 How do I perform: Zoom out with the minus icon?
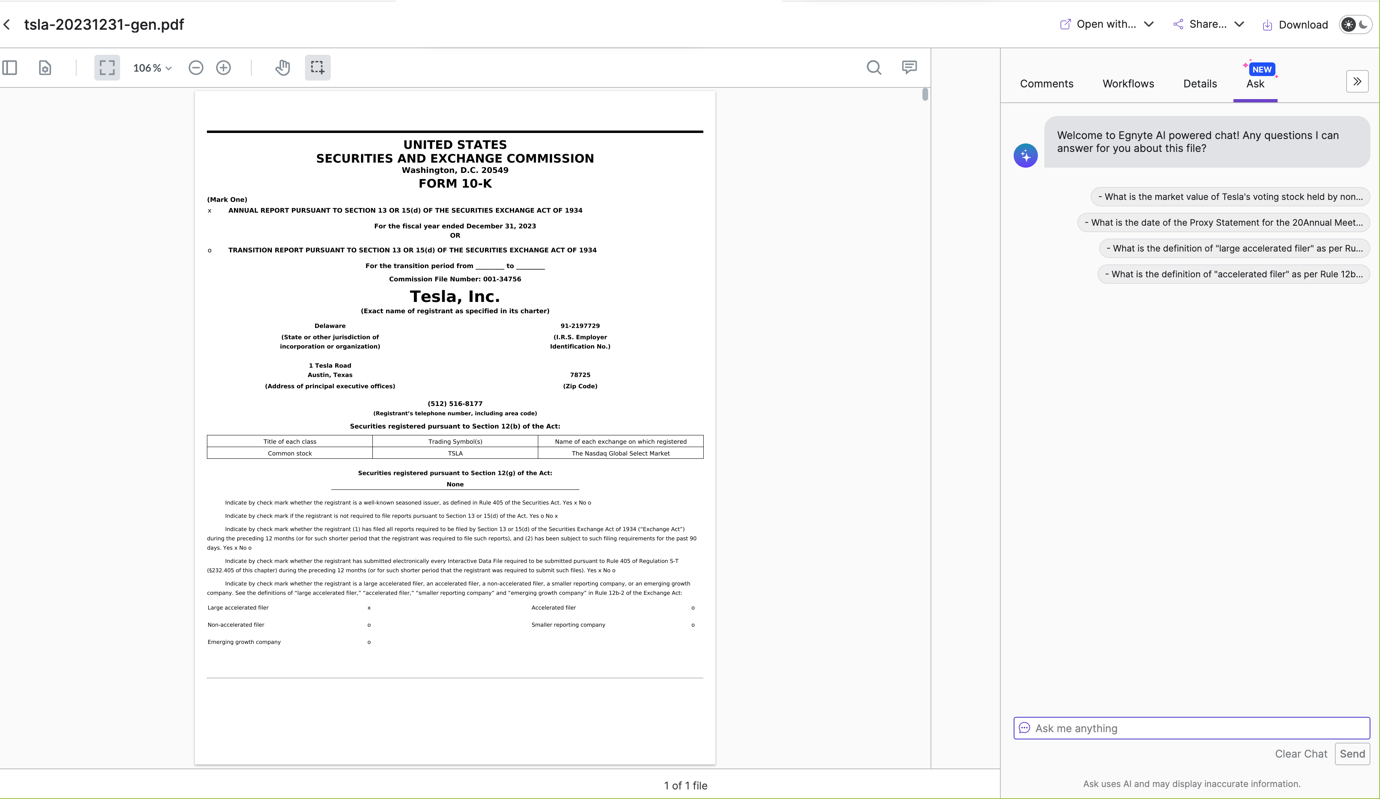click(196, 68)
